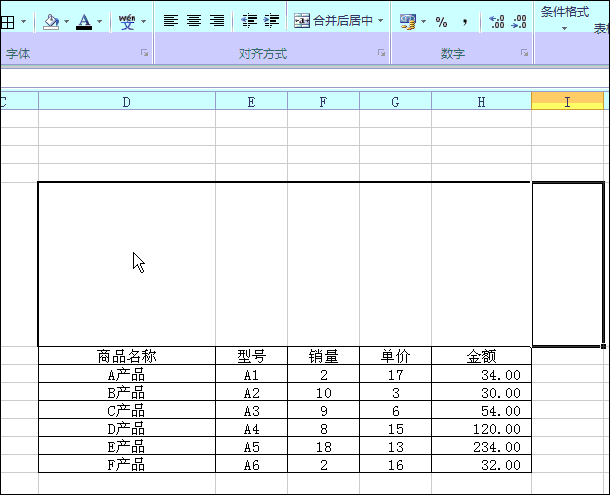Select the cell containing 商品名称

[x=126, y=356]
